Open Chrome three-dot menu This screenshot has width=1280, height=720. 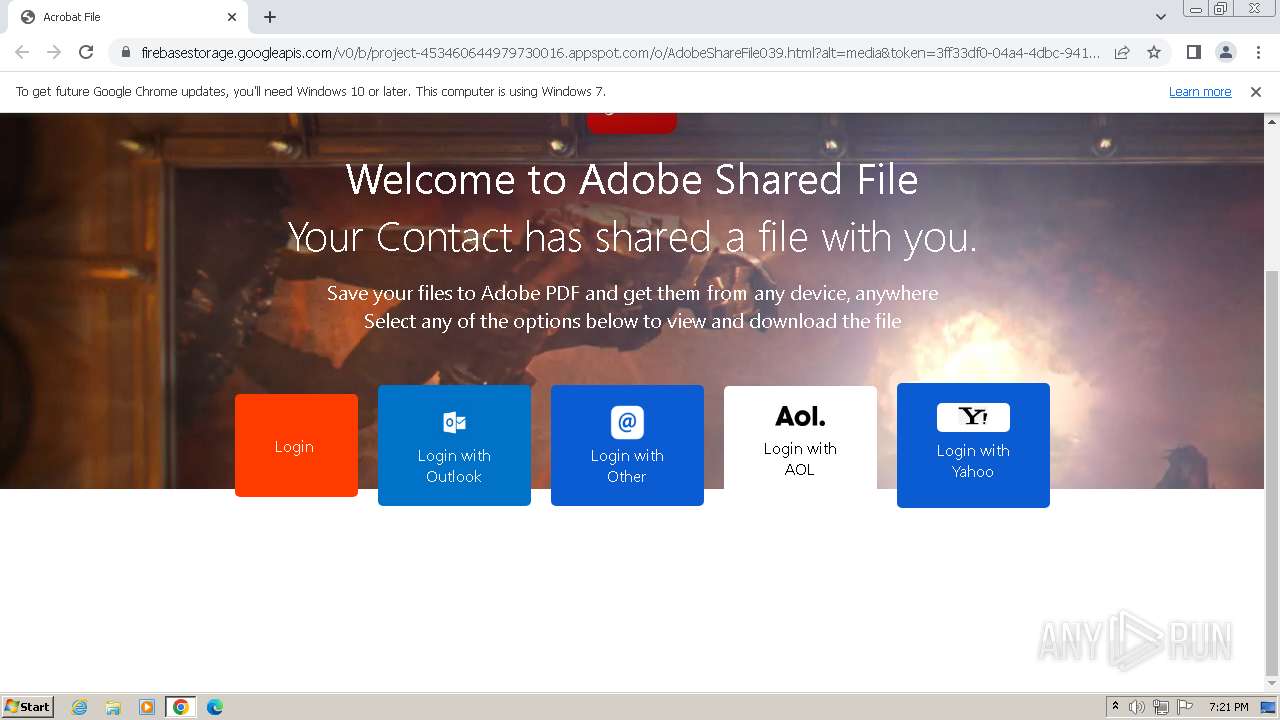[x=1258, y=52]
